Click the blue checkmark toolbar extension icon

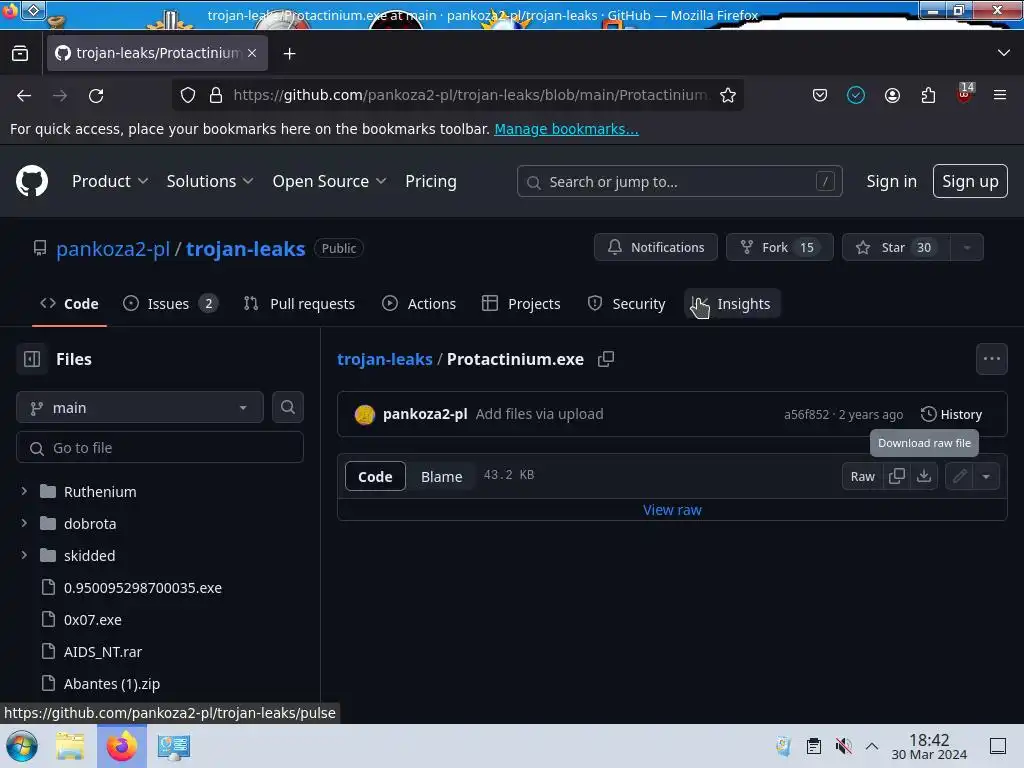point(856,95)
